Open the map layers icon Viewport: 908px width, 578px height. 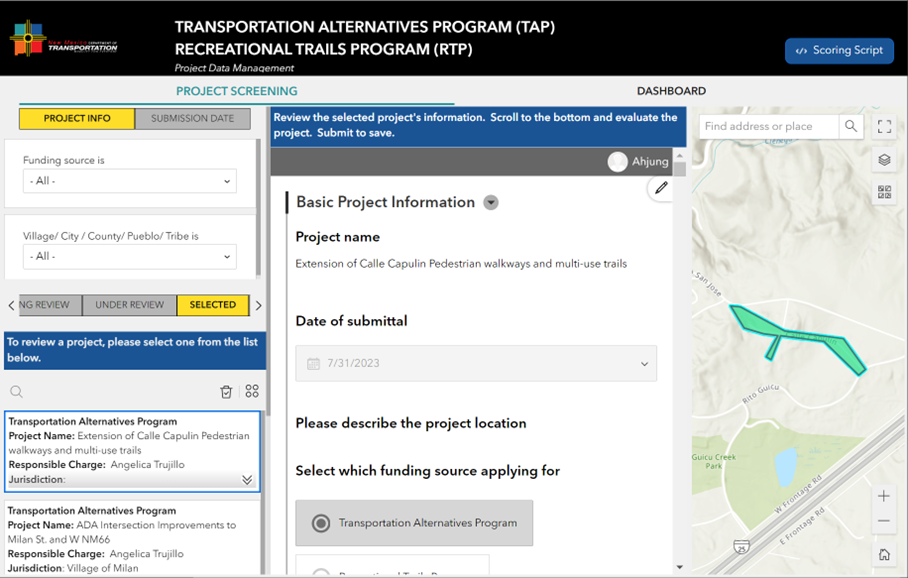pos(884,160)
